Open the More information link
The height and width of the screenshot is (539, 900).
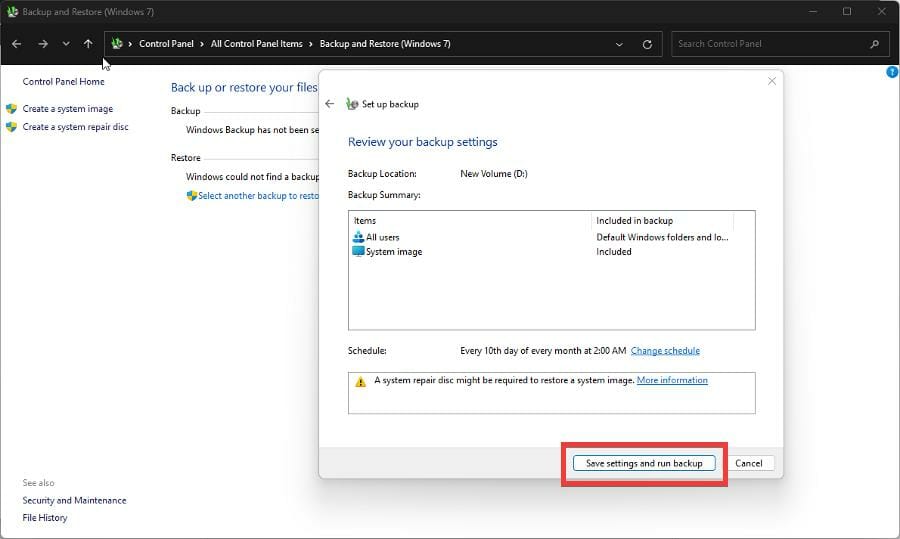pos(672,380)
